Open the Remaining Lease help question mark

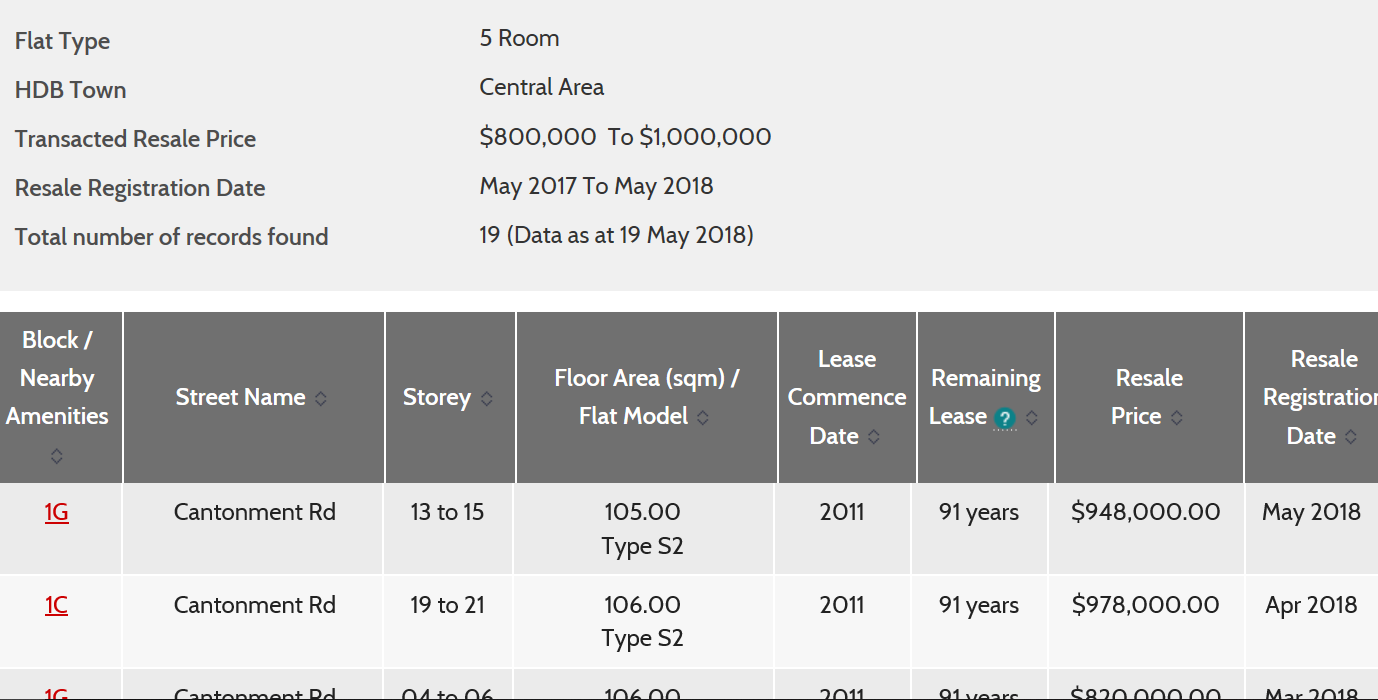point(1004,419)
